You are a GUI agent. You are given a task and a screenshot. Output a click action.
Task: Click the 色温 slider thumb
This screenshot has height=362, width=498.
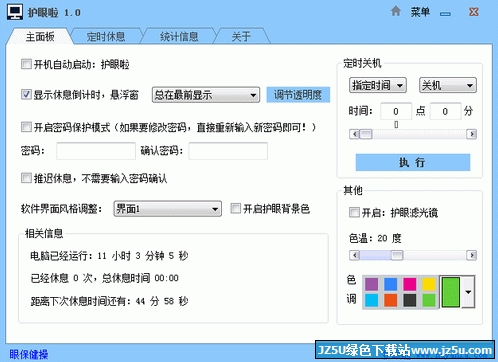click(397, 255)
